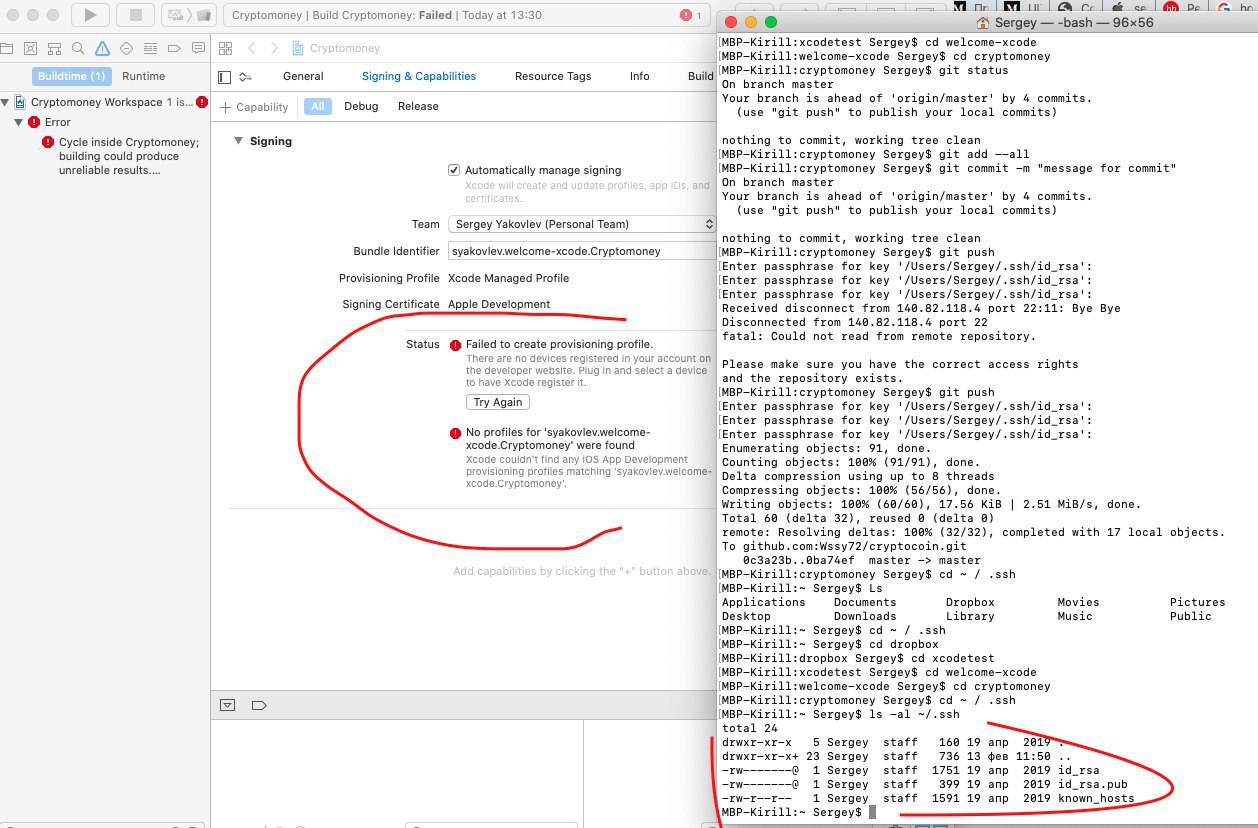
Task: Run the Xcode build with Play button
Action: (x=91, y=15)
